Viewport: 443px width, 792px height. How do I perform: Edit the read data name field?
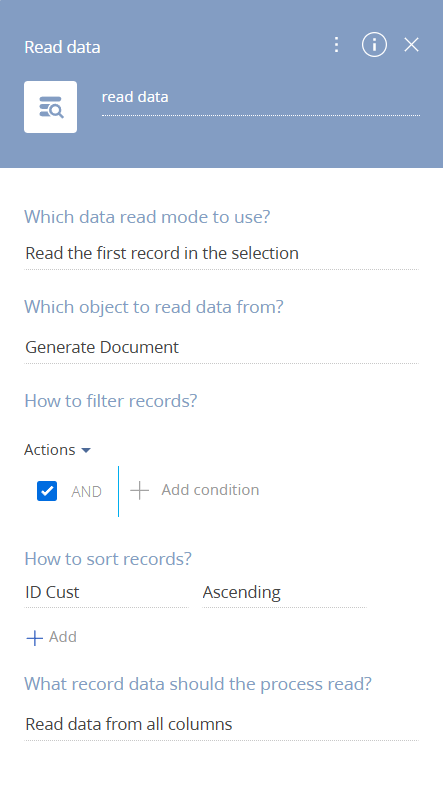[261, 98]
